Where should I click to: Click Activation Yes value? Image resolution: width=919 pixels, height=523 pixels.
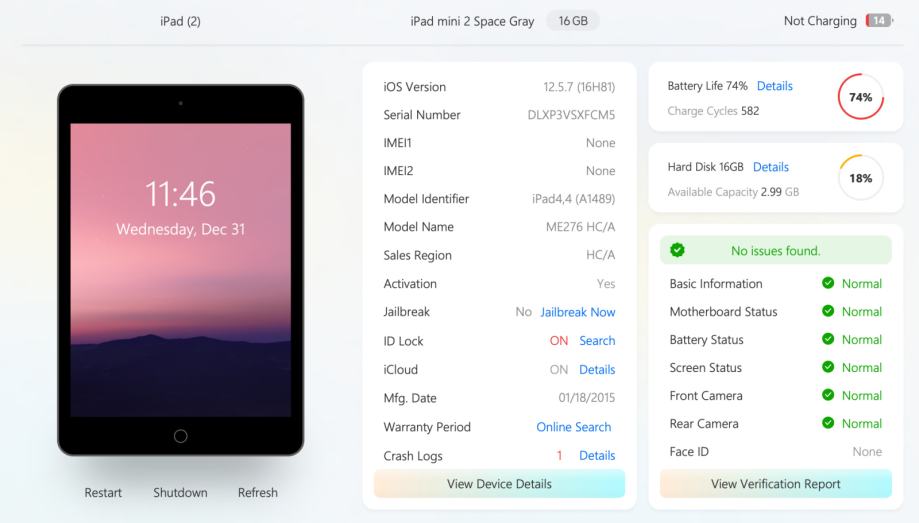[606, 284]
